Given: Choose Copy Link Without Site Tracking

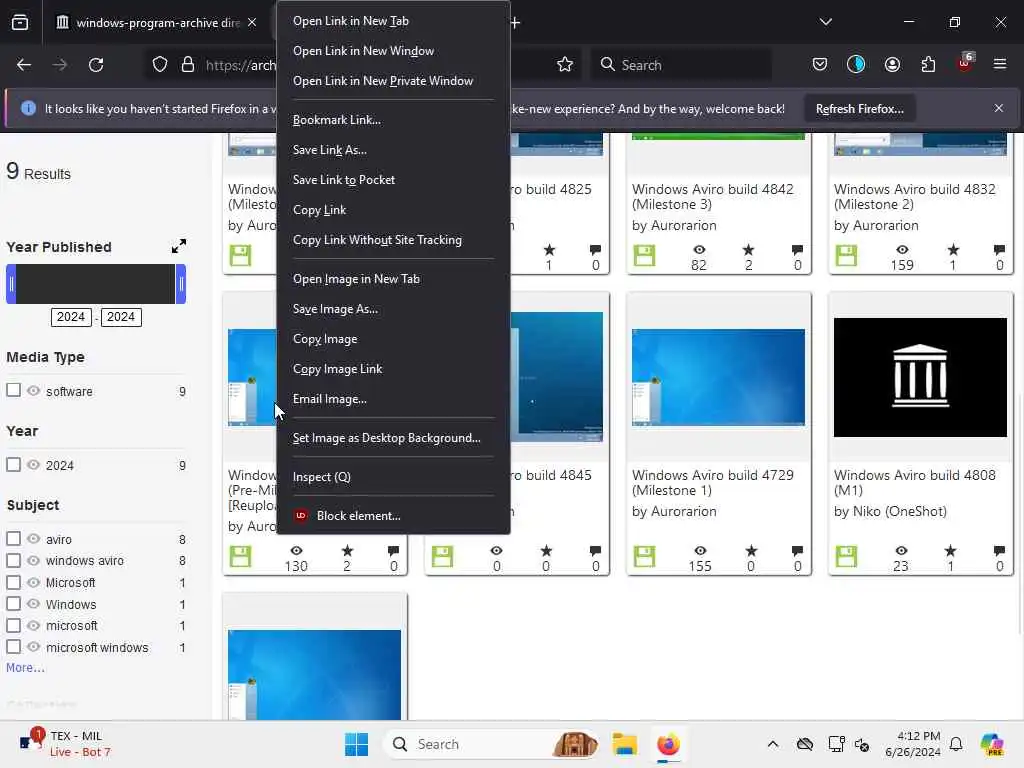Looking at the screenshot, I should click(x=393, y=240).
